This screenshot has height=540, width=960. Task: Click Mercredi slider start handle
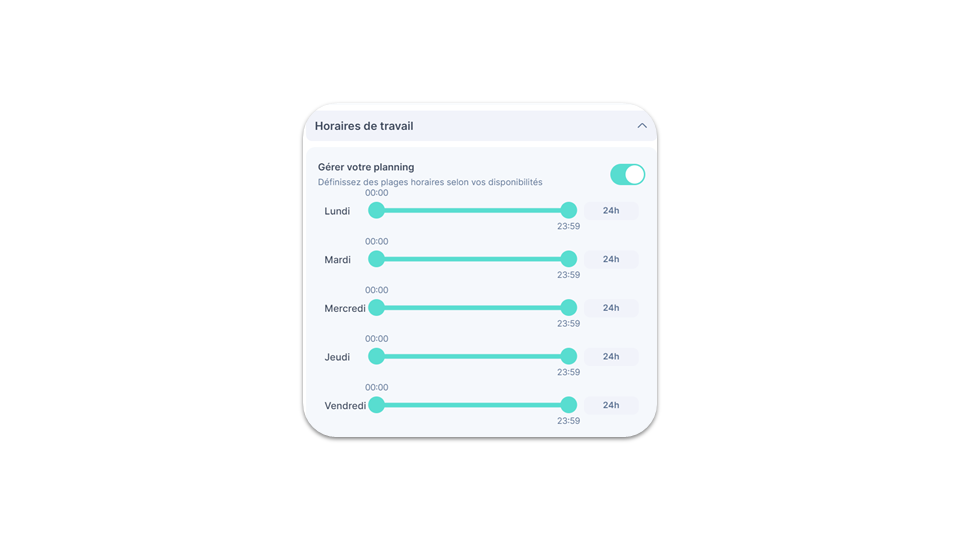click(377, 307)
